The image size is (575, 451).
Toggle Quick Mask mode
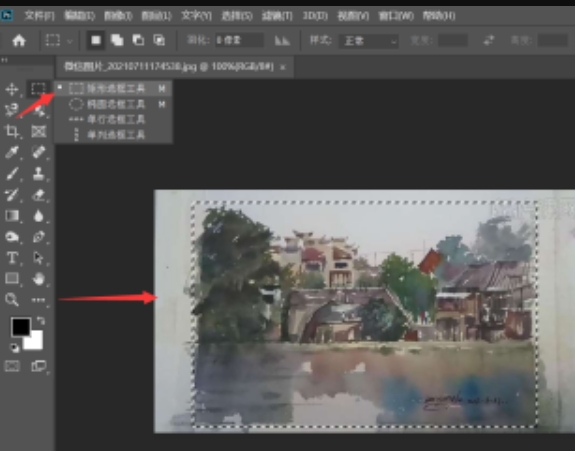[12, 366]
